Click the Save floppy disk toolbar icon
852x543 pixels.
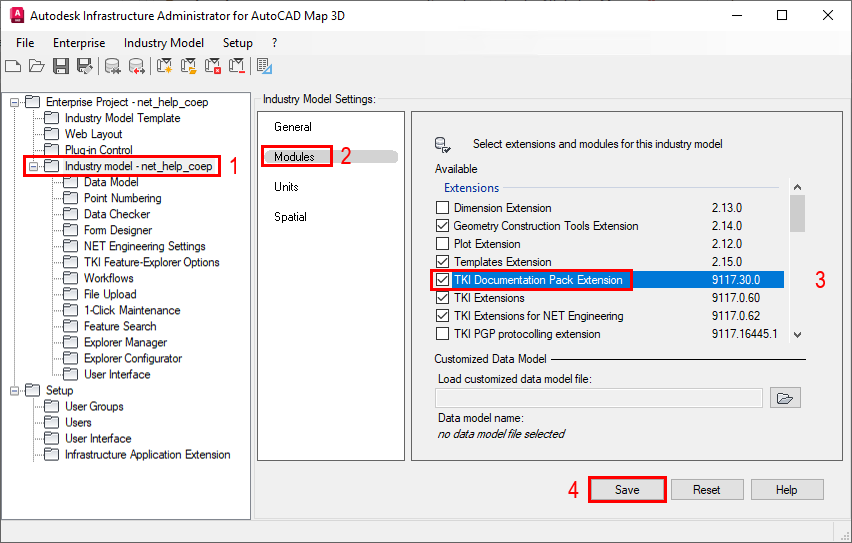pos(61,67)
